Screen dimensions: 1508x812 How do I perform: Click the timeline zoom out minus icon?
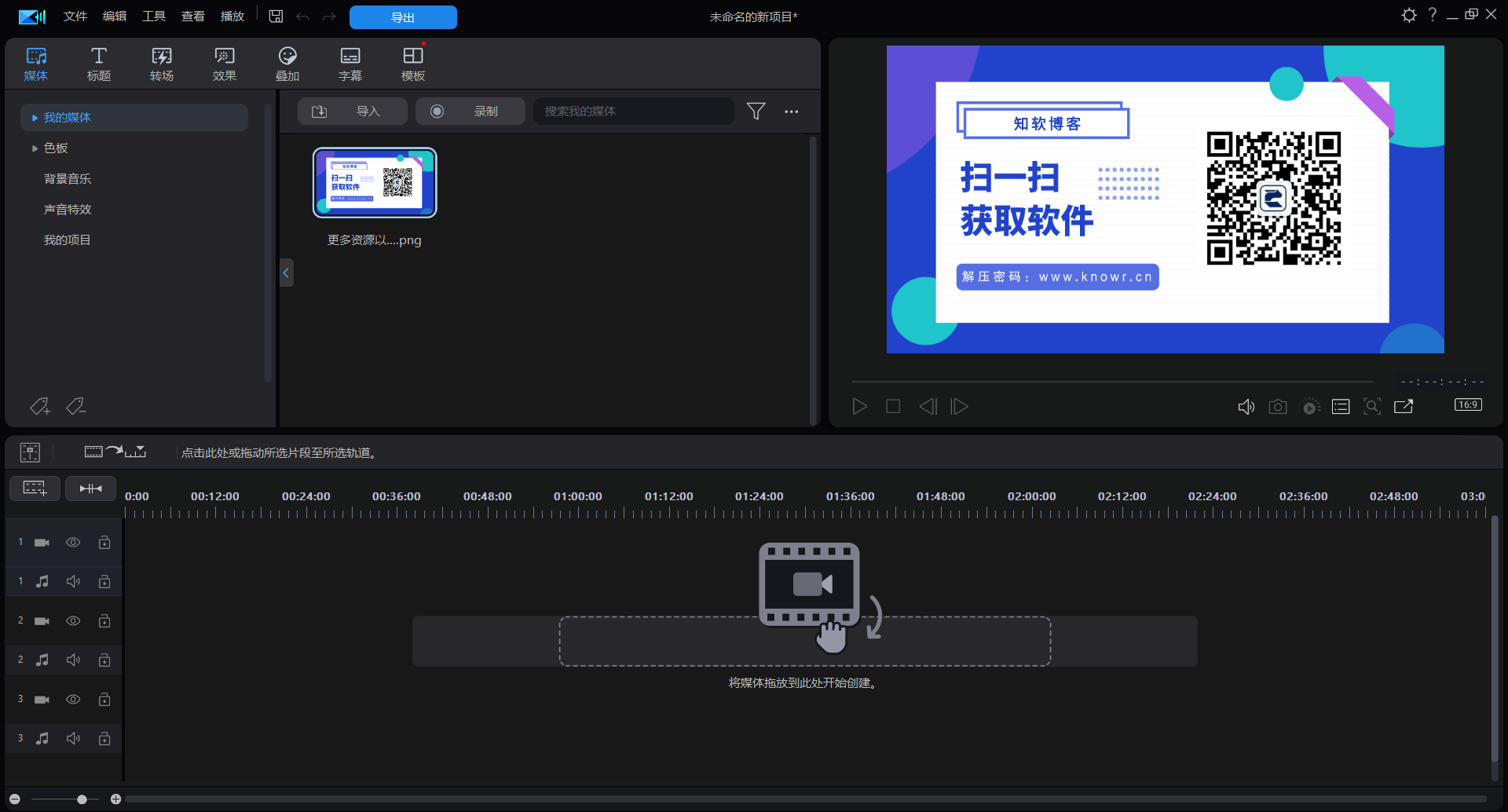coord(14,799)
